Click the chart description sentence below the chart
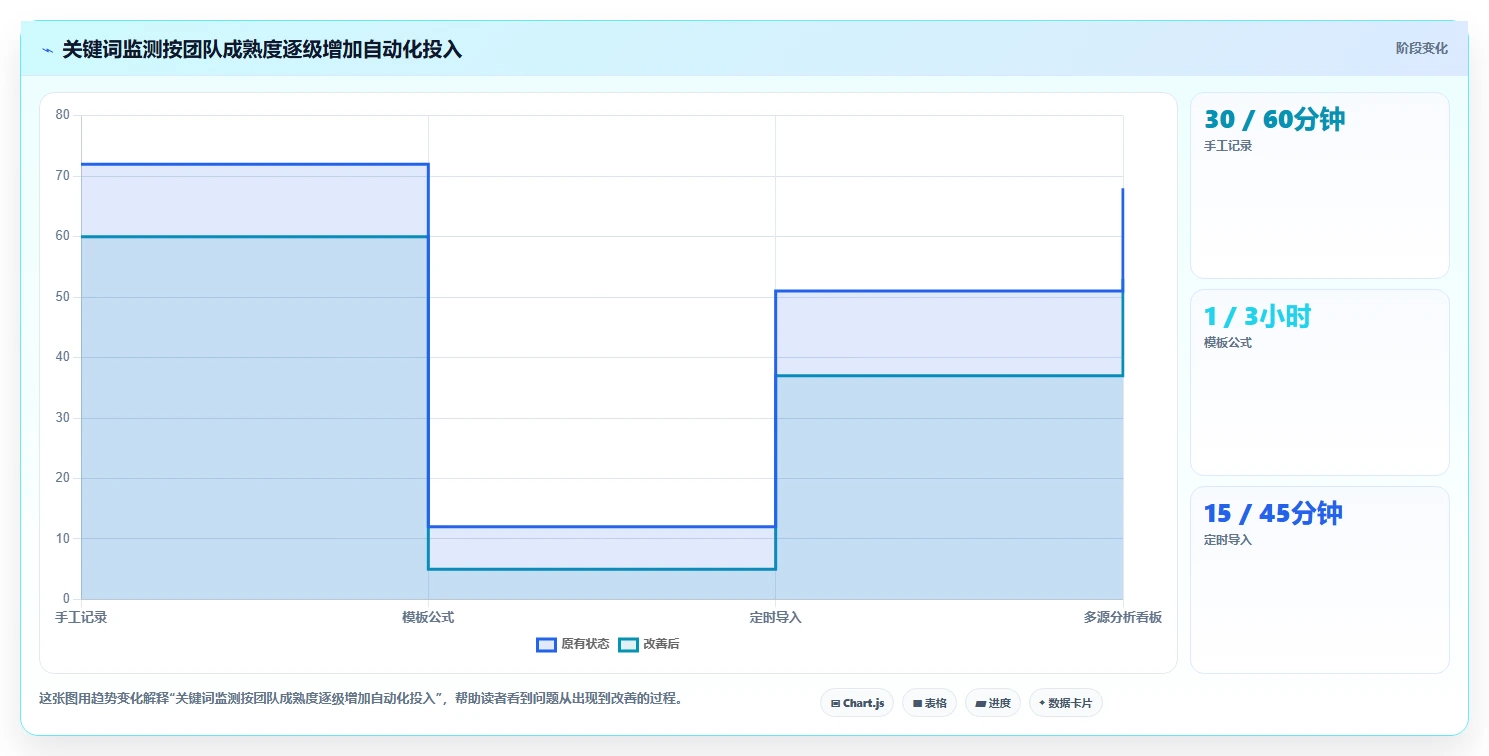 [362, 699]
